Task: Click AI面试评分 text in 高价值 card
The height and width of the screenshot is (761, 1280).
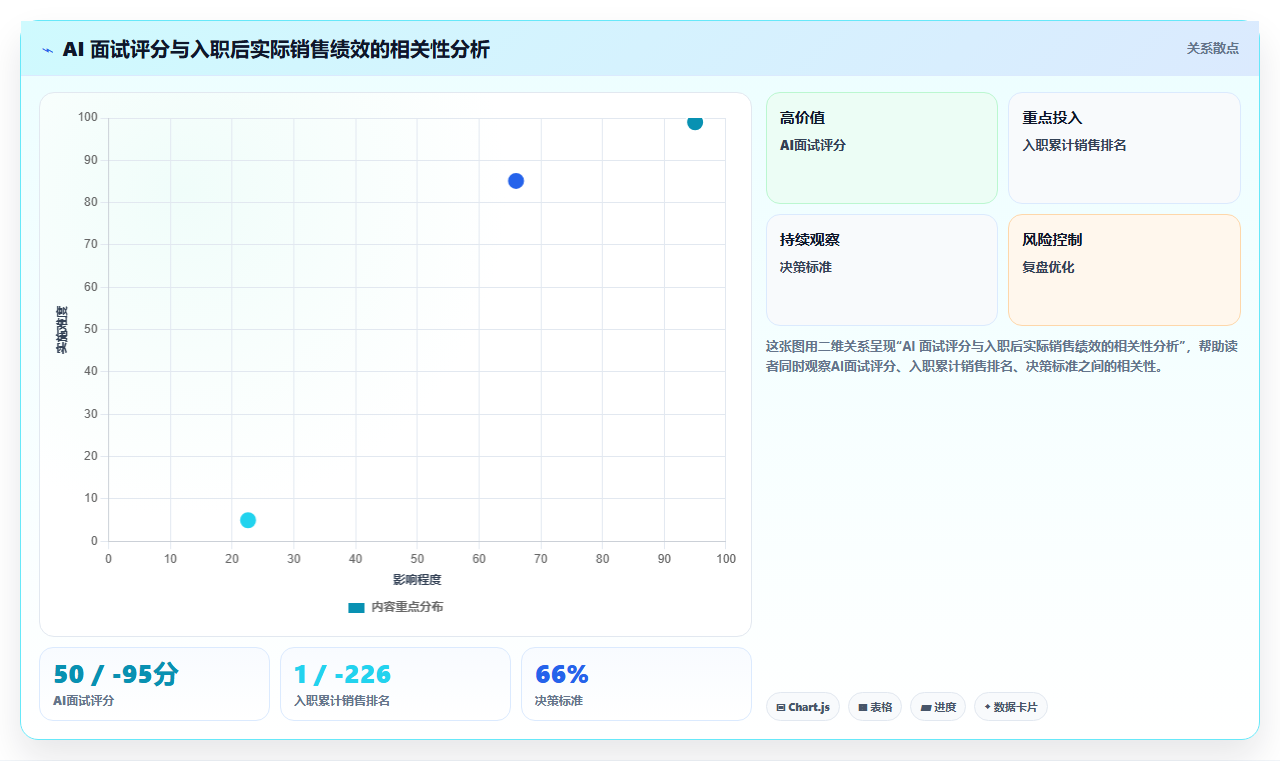Action: coord(813,145)
